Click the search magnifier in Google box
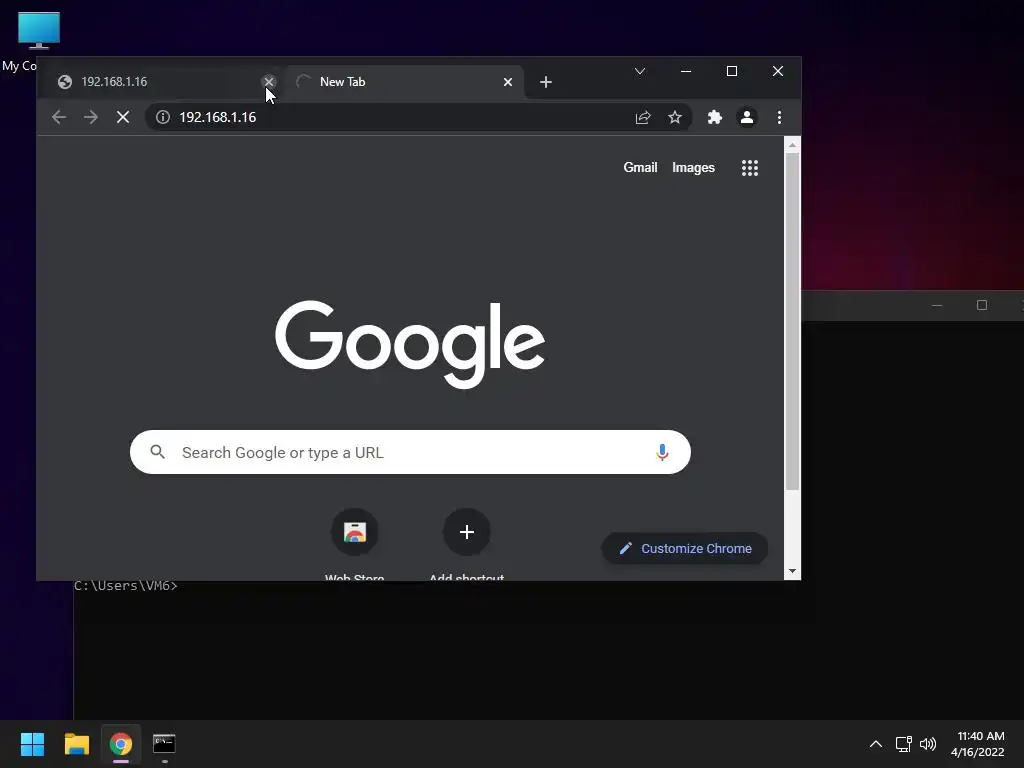 [157, 451]
